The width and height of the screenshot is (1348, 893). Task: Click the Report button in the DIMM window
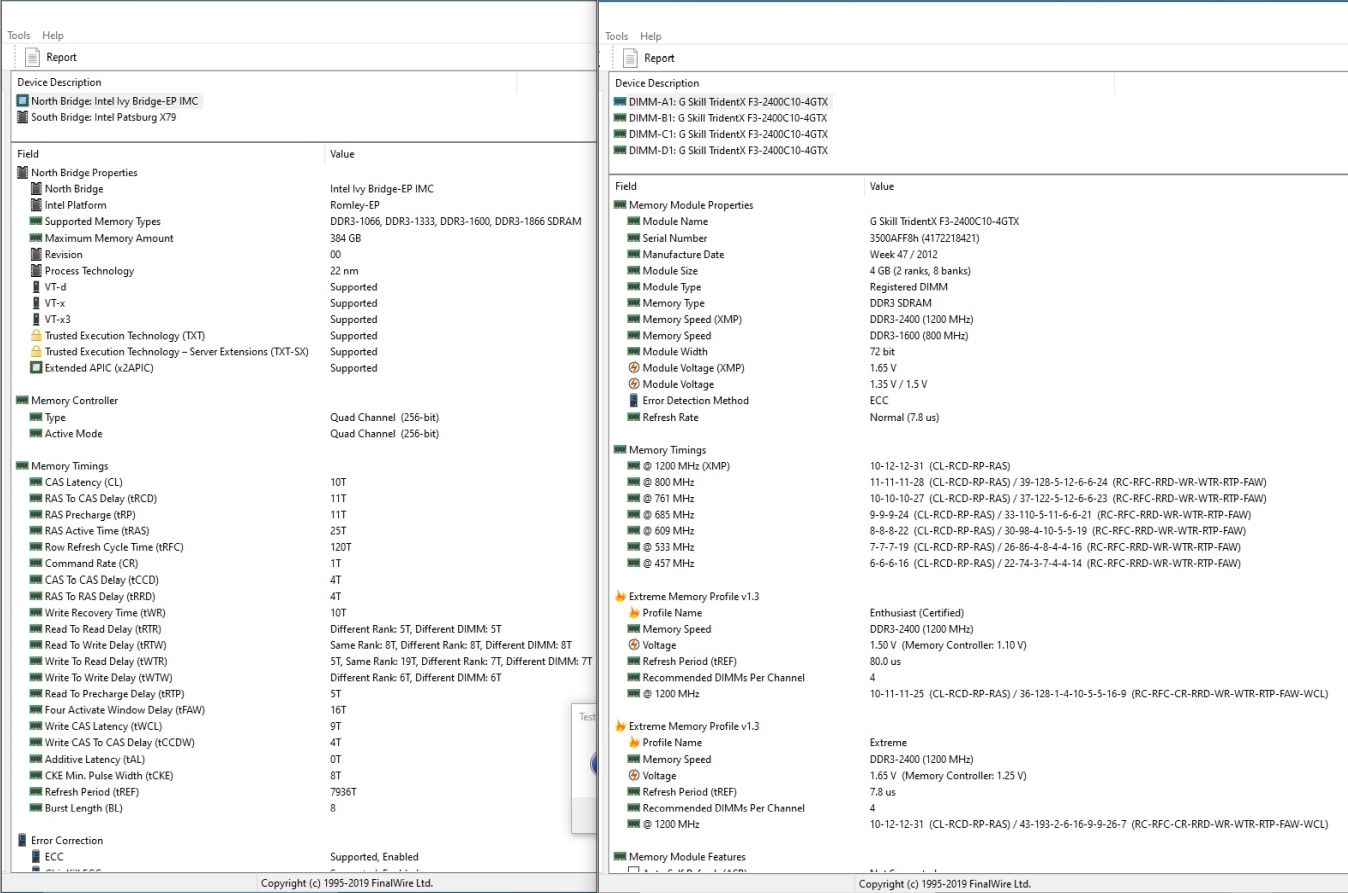(648, 58)
